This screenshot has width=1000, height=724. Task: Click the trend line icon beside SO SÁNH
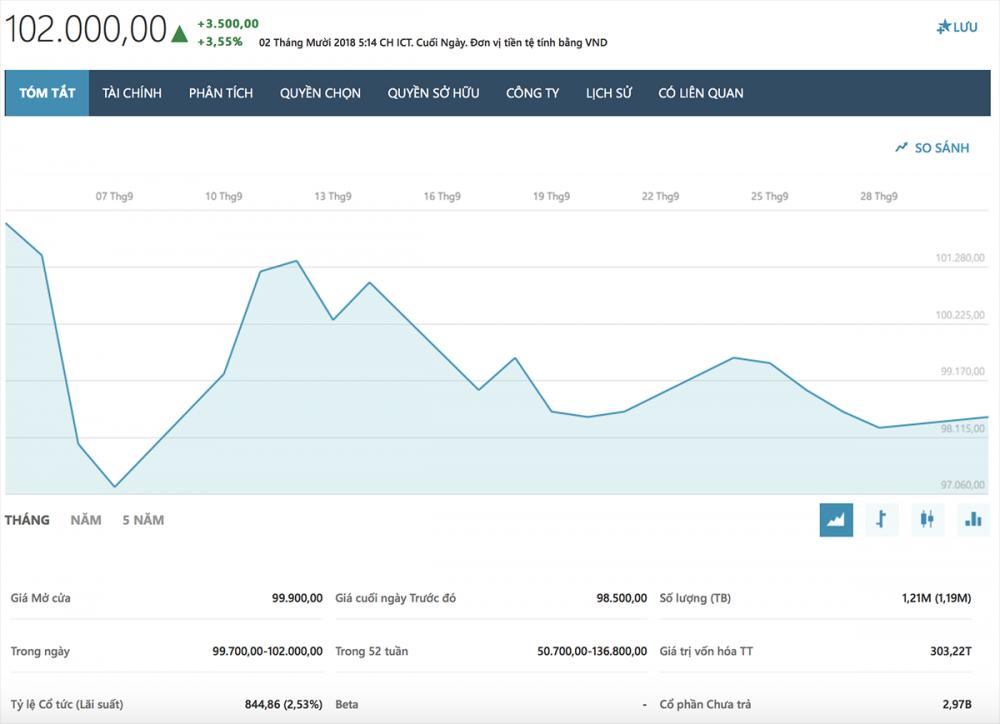pyautogui.click(x=901, y=148)
